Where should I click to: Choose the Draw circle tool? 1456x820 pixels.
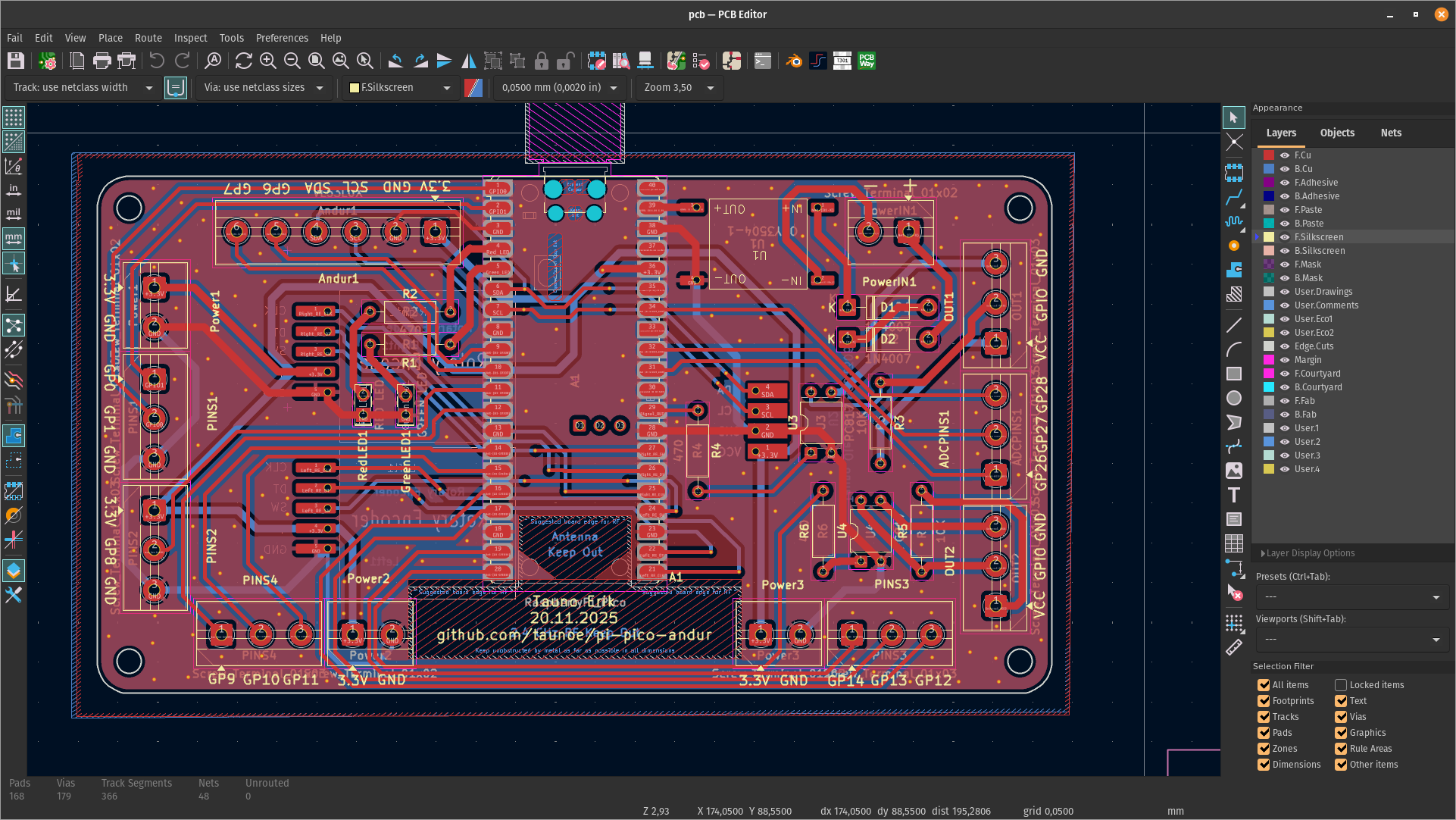[1234, 398]
